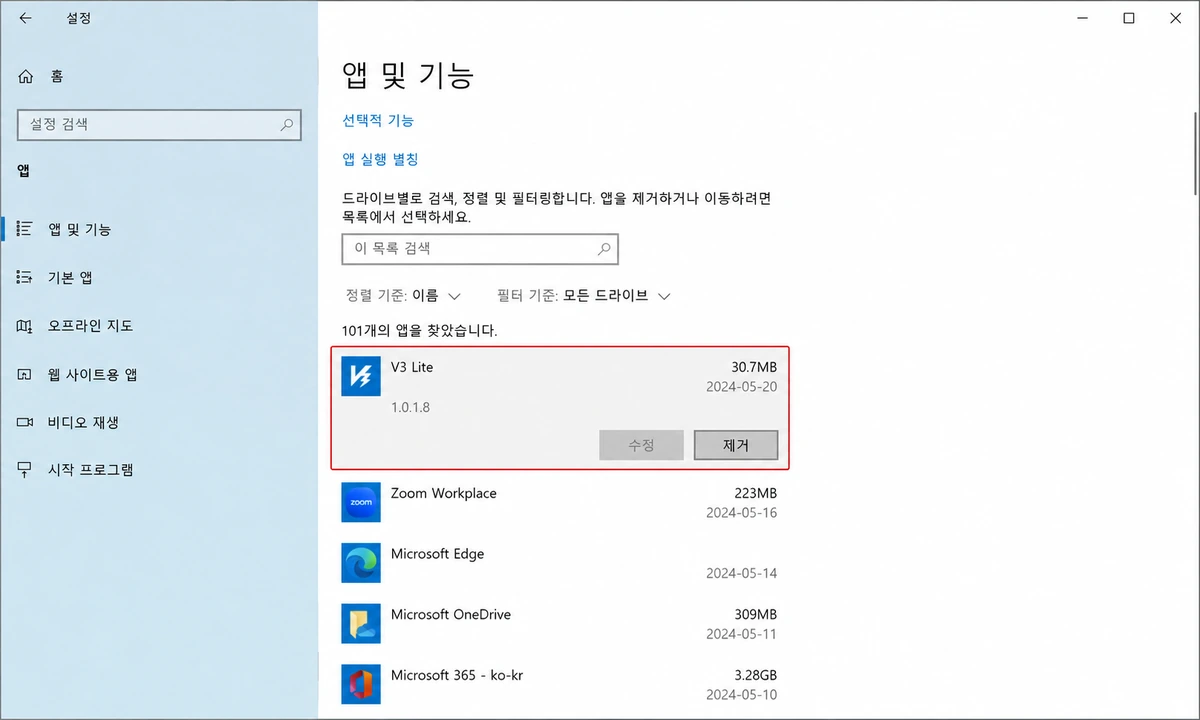Maximize the Settings window
This screenshot has height=720, width=1200.
tap(1129, 18)
